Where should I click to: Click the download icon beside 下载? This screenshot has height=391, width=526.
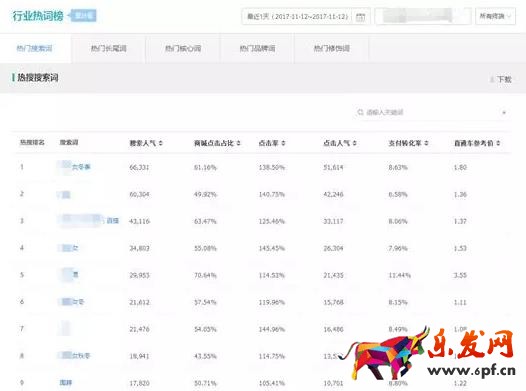point(492,79)
